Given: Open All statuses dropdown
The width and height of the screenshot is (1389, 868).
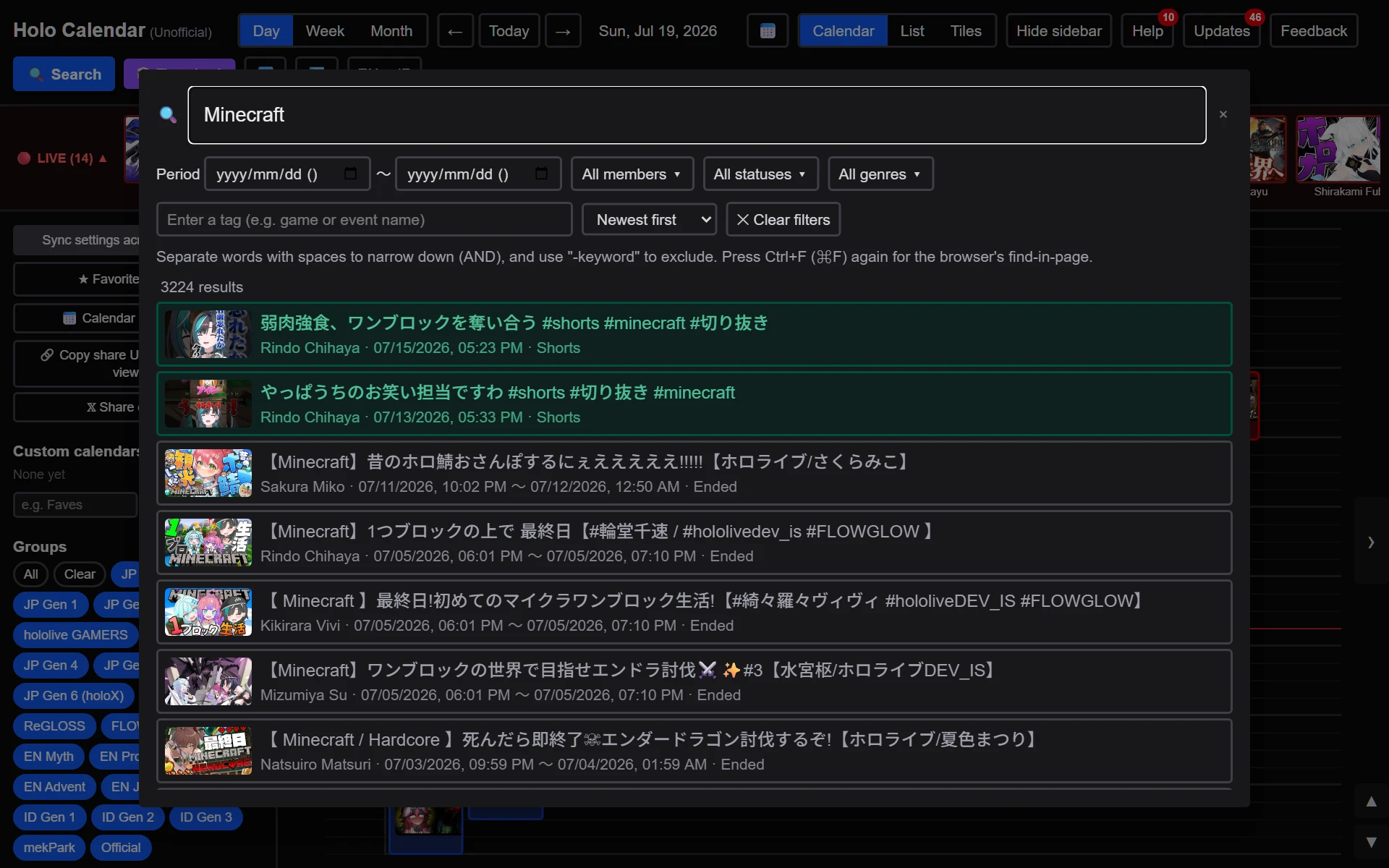Looking at the screenshot, I should click(760, 174).
